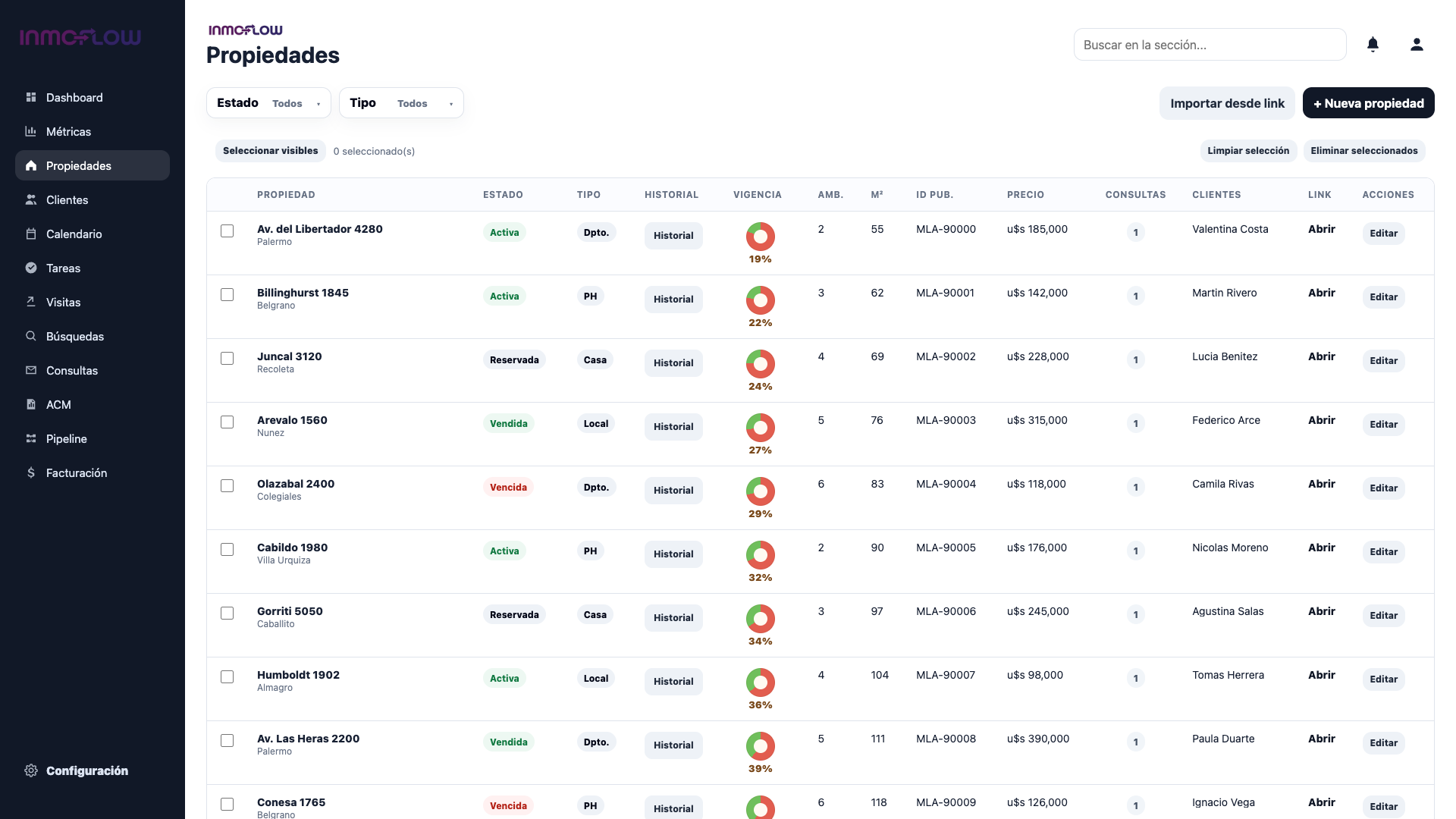1456x819 pixels.
Task: Select checkbox for Billinghurst 1845
Action: (x=227, y=294)
